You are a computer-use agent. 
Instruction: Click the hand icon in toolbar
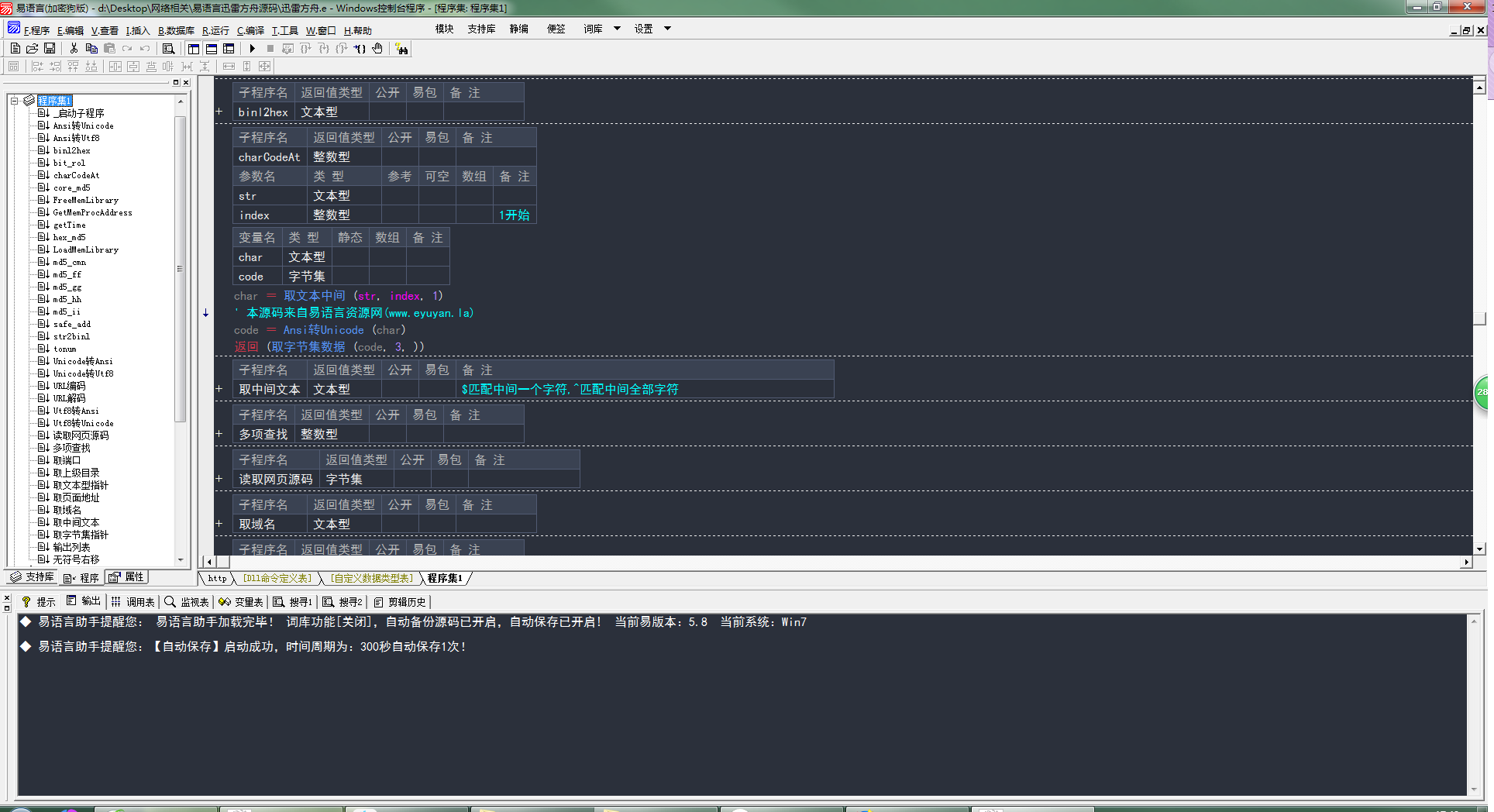point(377,49)
